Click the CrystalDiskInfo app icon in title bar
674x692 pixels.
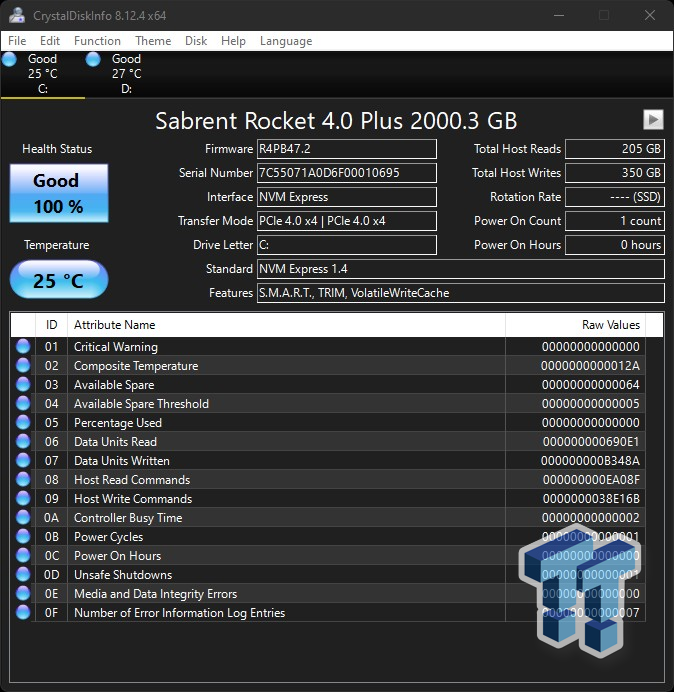15,15
